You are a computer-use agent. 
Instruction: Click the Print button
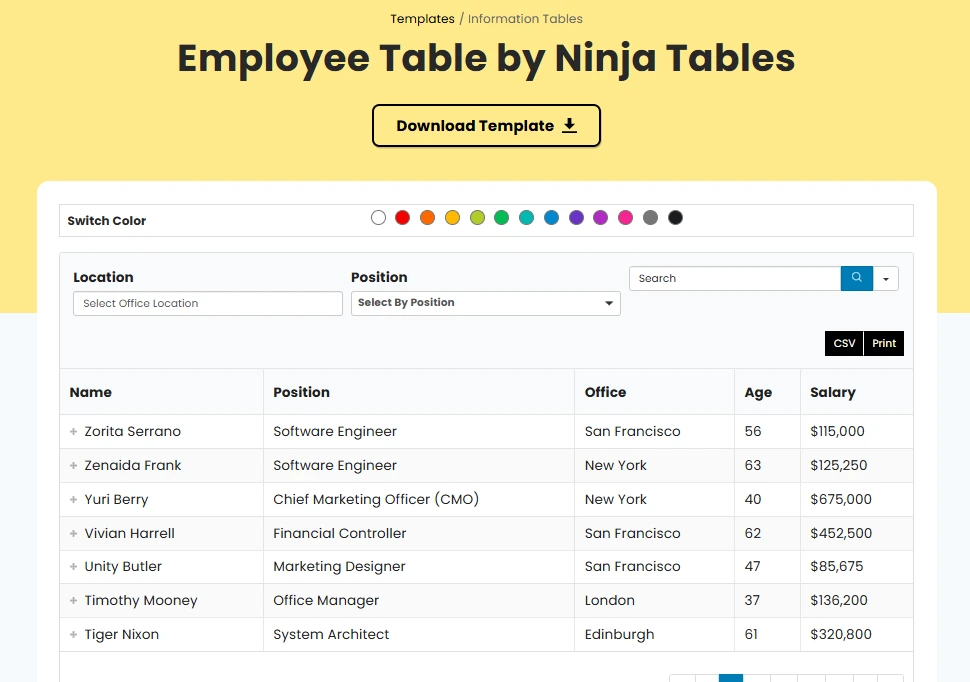(x=884, y=343)
